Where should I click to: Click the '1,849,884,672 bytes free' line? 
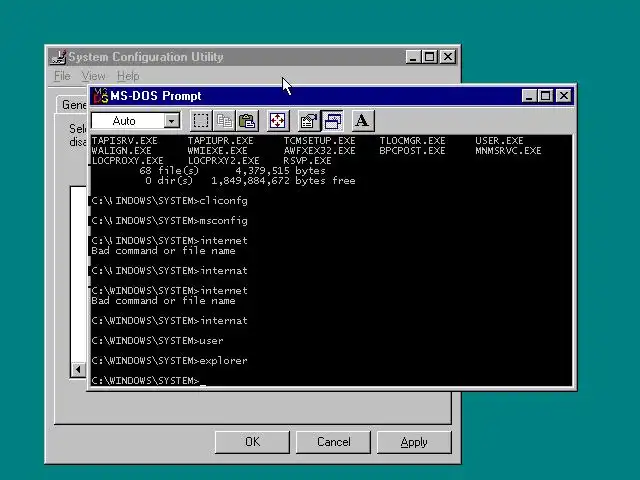tap(283, 181)
